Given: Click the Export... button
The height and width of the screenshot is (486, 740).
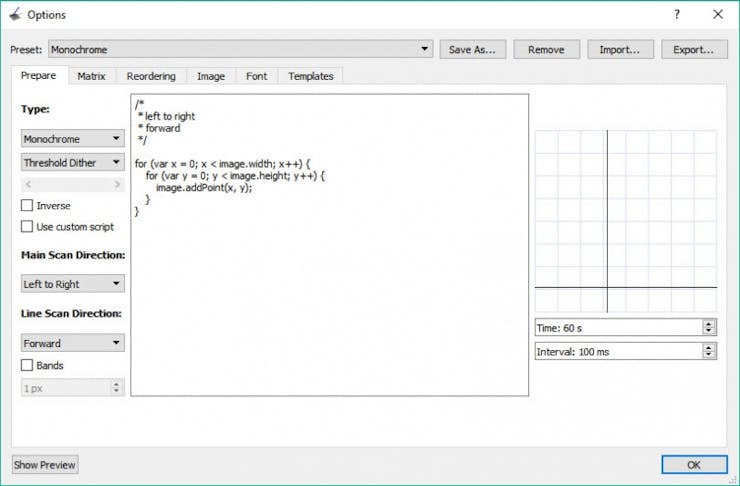Looking at the screenshot, I should [694, 50].
